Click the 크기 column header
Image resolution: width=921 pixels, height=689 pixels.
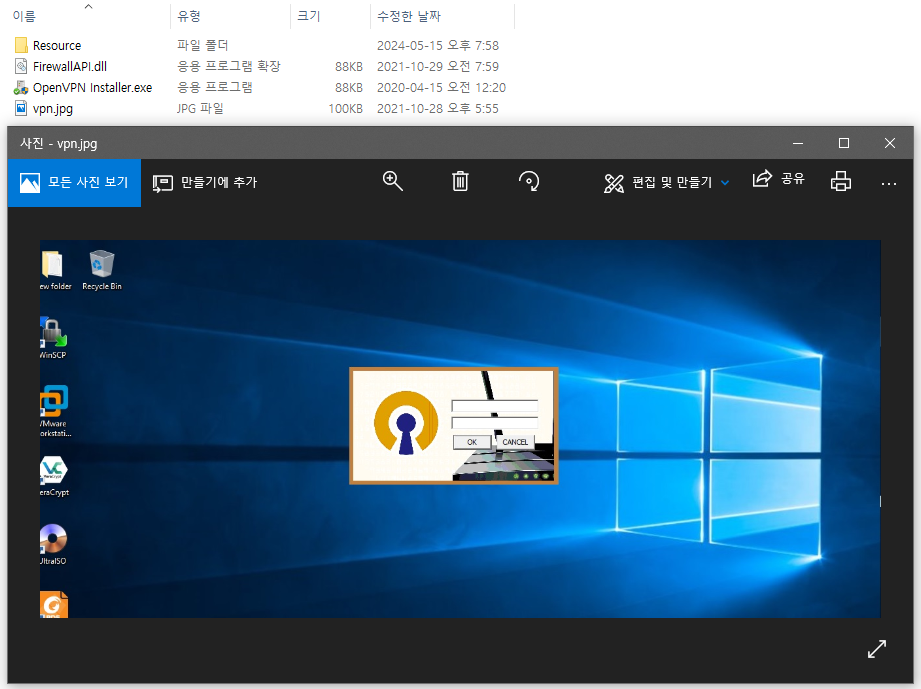point(308,16)
